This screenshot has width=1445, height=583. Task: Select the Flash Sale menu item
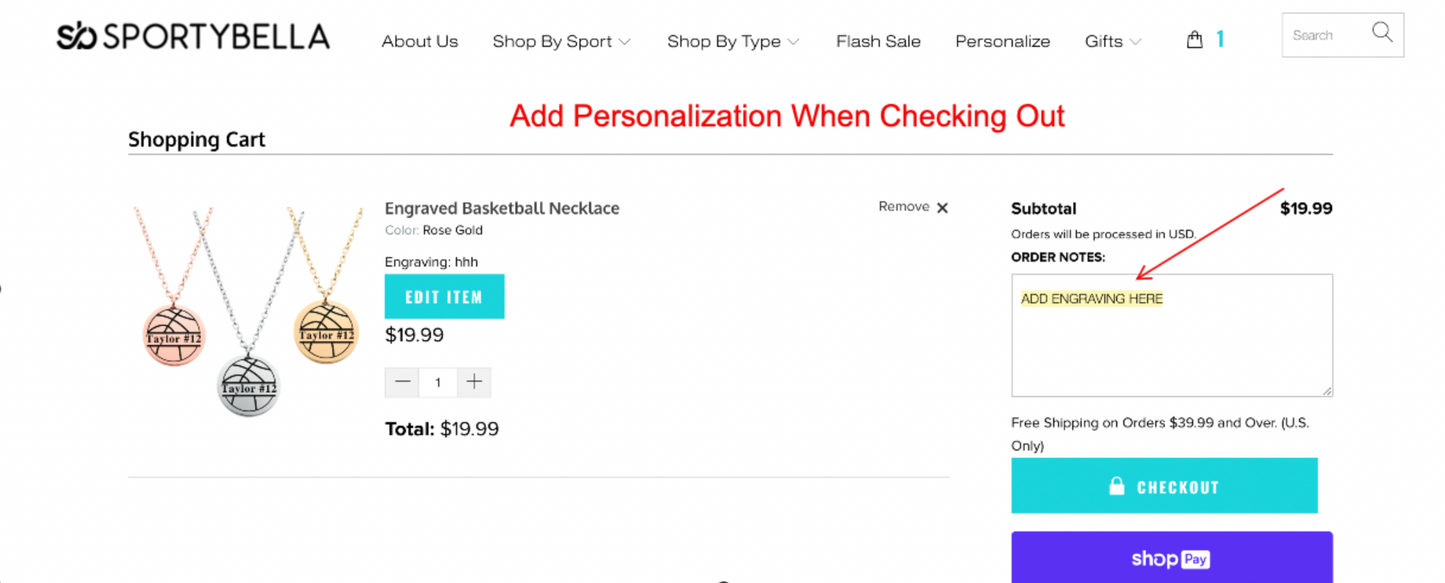tap(878, 41)
